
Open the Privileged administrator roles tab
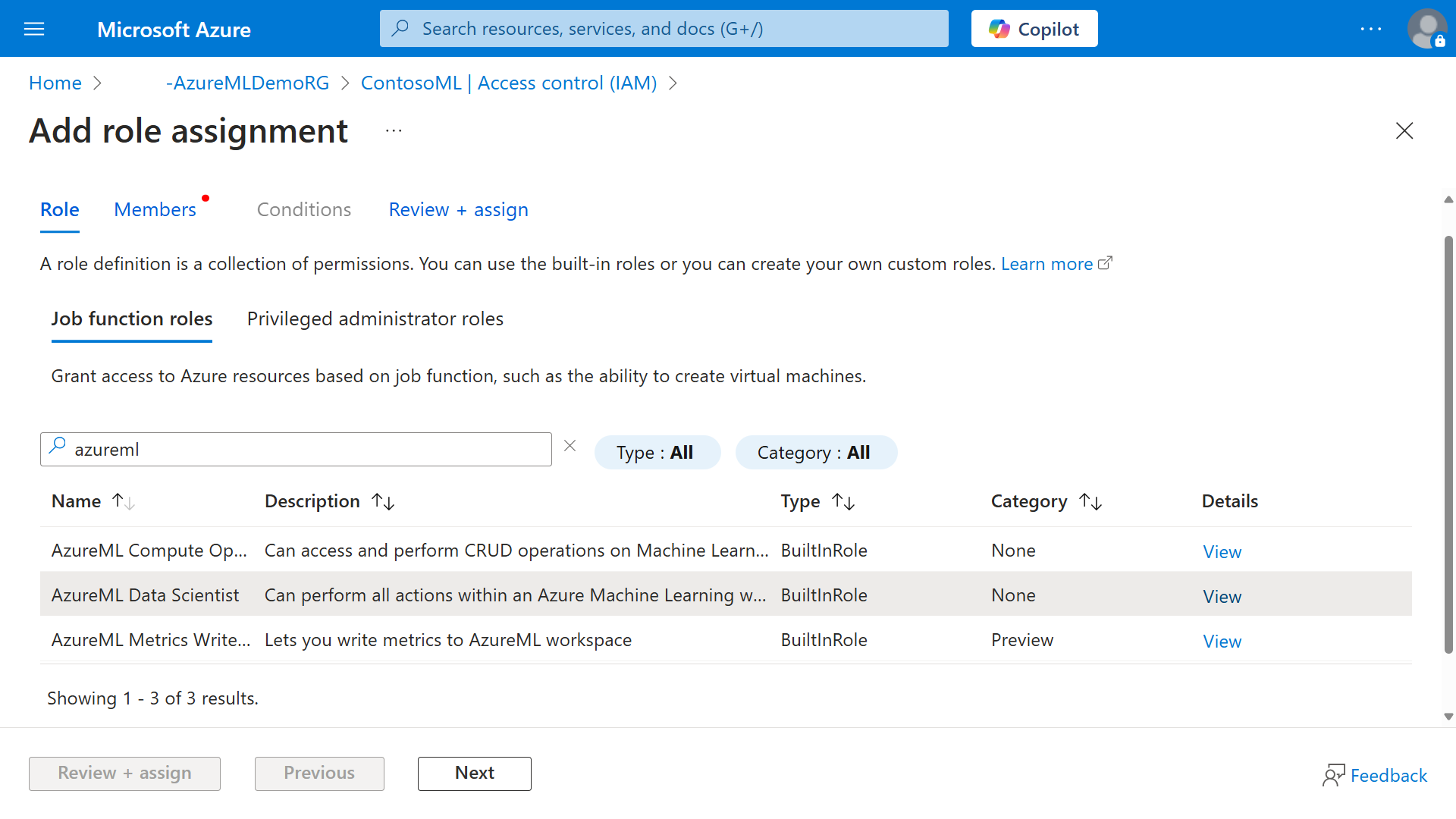[x=375, y=318]
